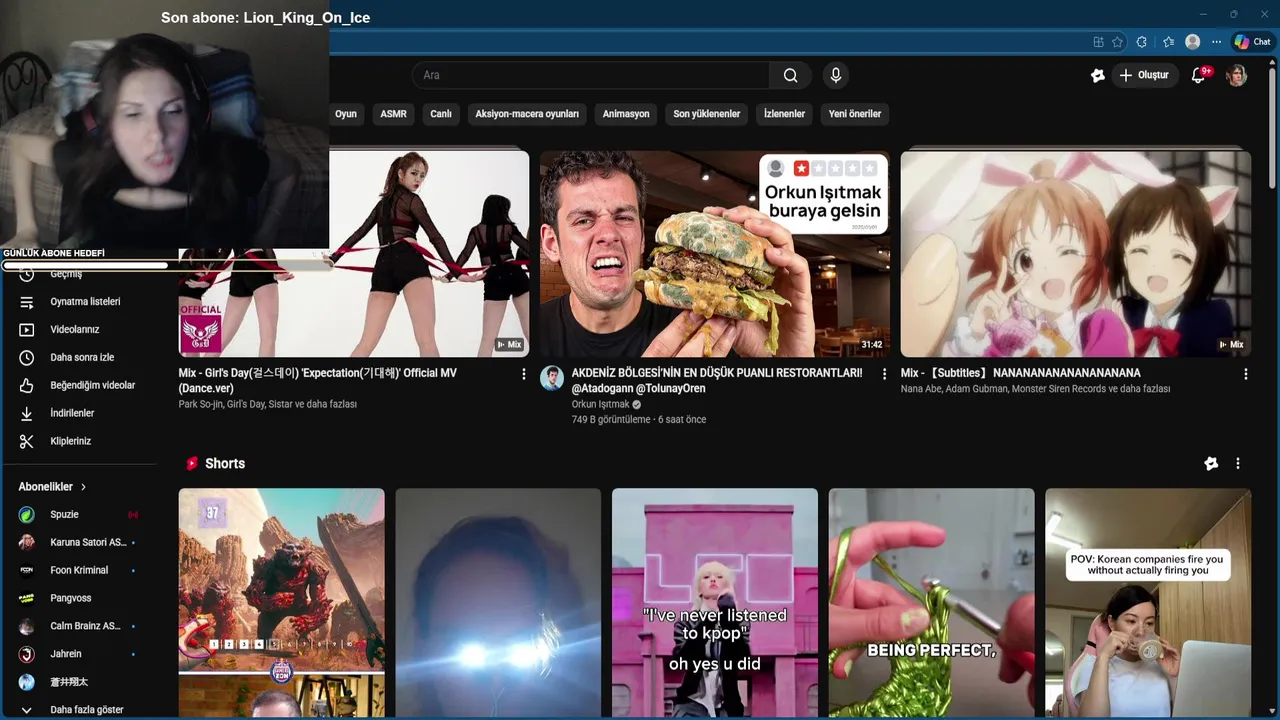Play the glowing eyes Short
Image resolution: width=1280 pixels, height=720 pixels.
[498, 604]
